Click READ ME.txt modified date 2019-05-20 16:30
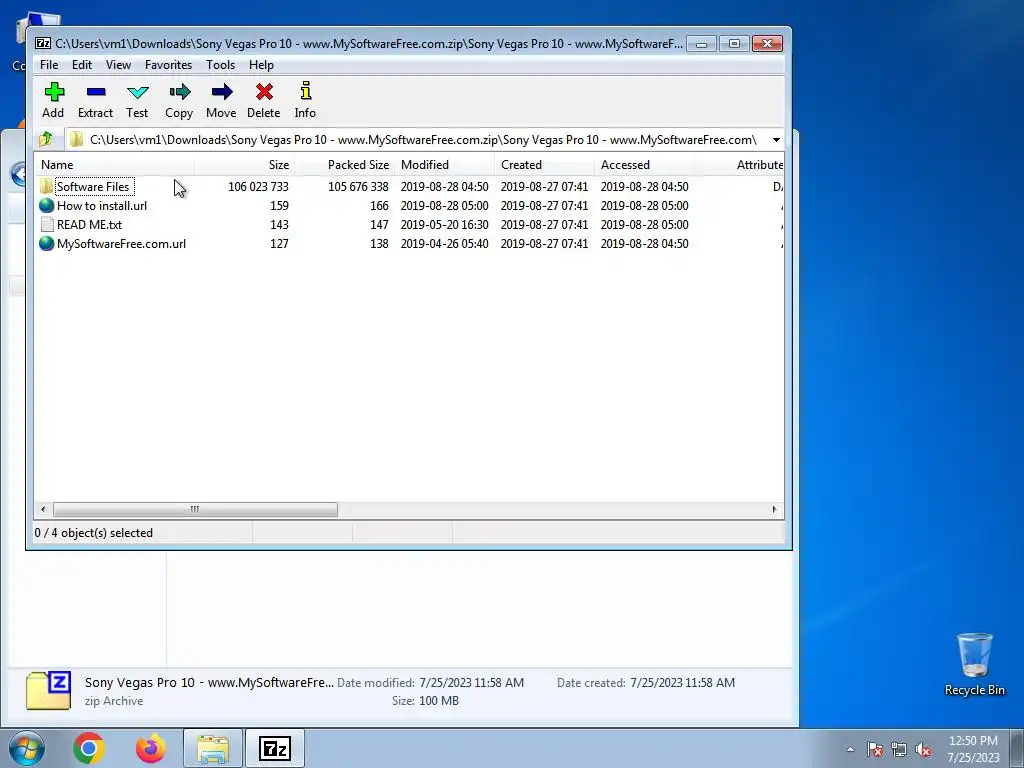The height and width of the screenshot is (768, 1024). (x=444, y=225)
